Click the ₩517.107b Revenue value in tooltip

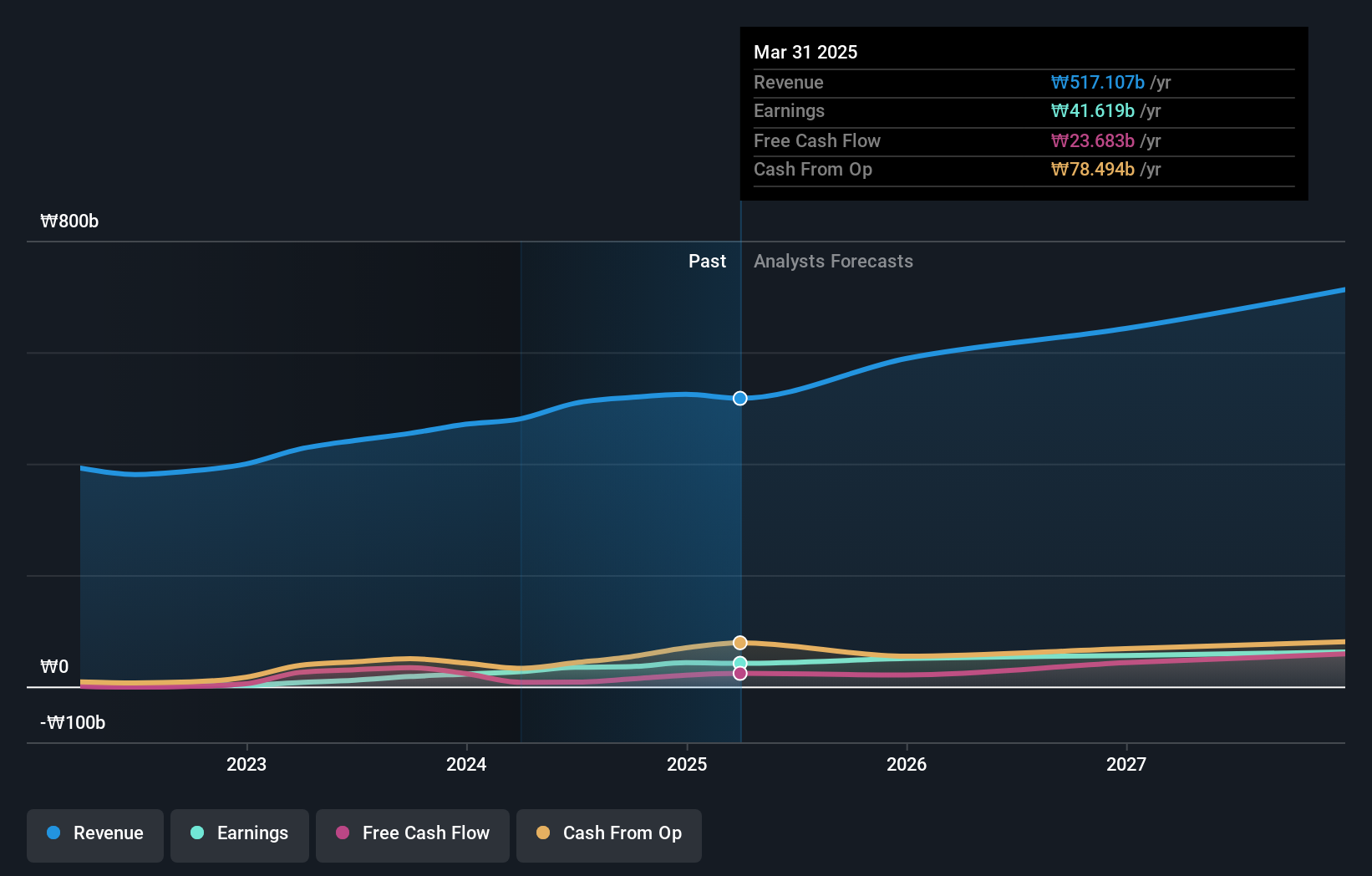1097,82
